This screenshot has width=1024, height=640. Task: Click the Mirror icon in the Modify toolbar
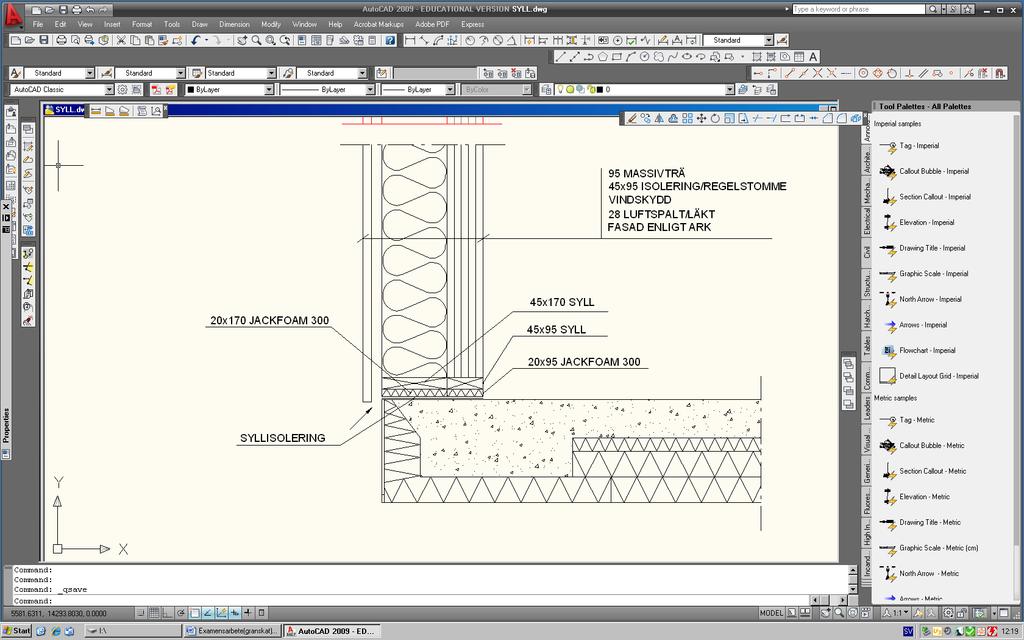coord(659,118)
